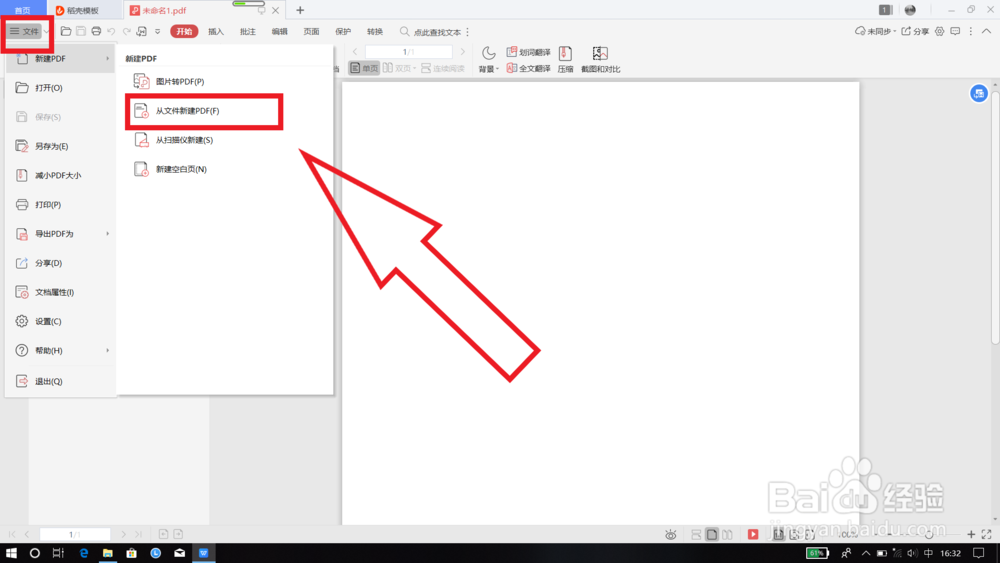Add a new tab with plus button
The image size is (1000, 563).
coord(300,10)
